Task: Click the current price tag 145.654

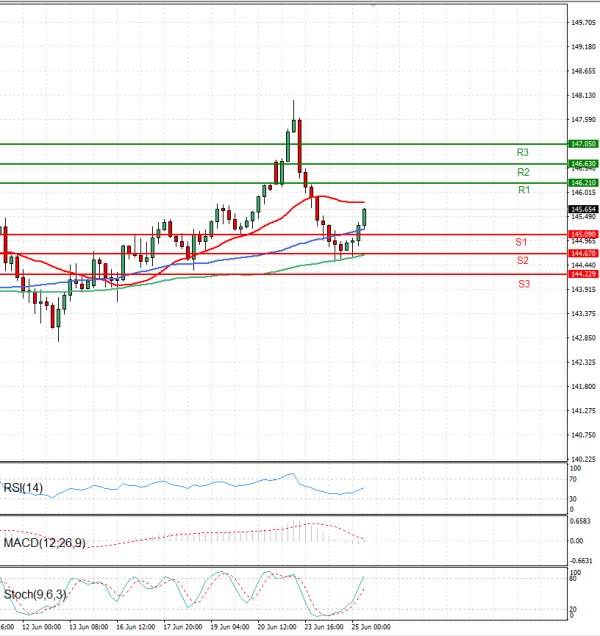Action: [x=583, y=209]
